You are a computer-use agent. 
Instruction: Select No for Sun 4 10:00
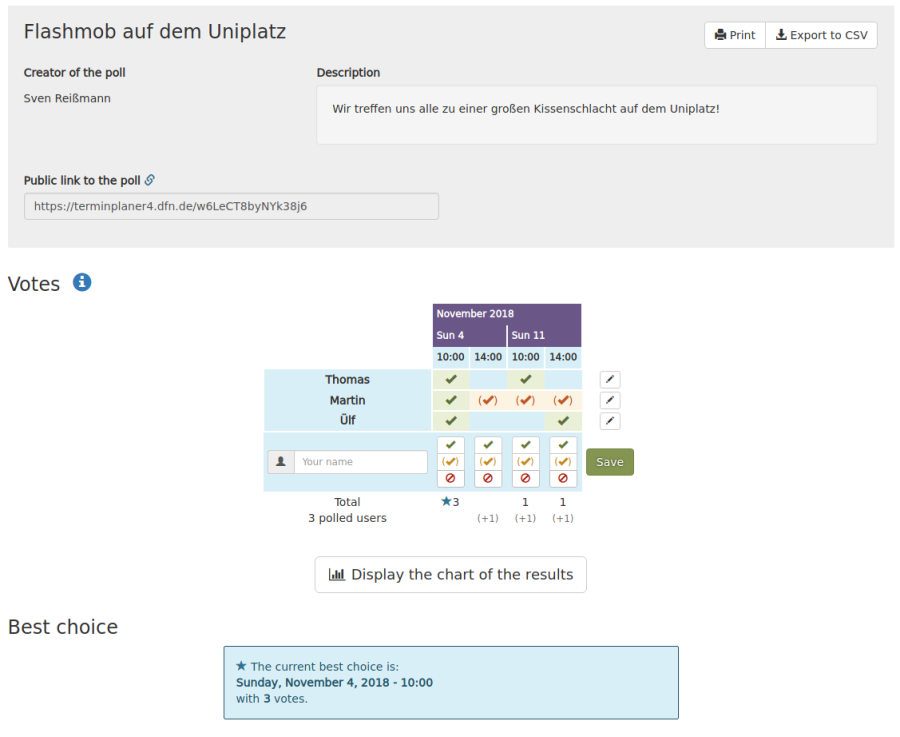click(451, 479)
